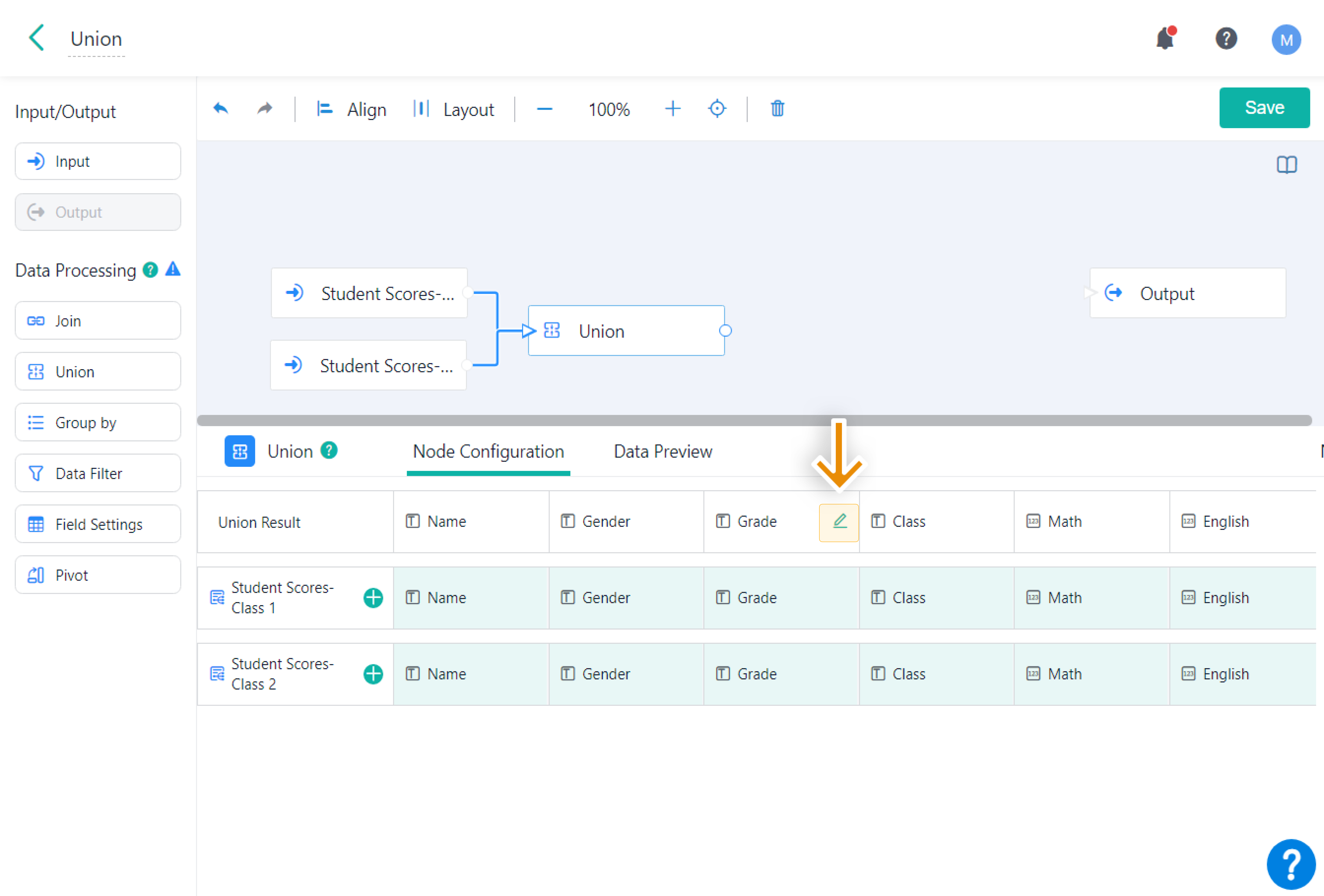Click Class 1 row Name field
Viewport: 1324px width, 896px height.
coord(471,598)
